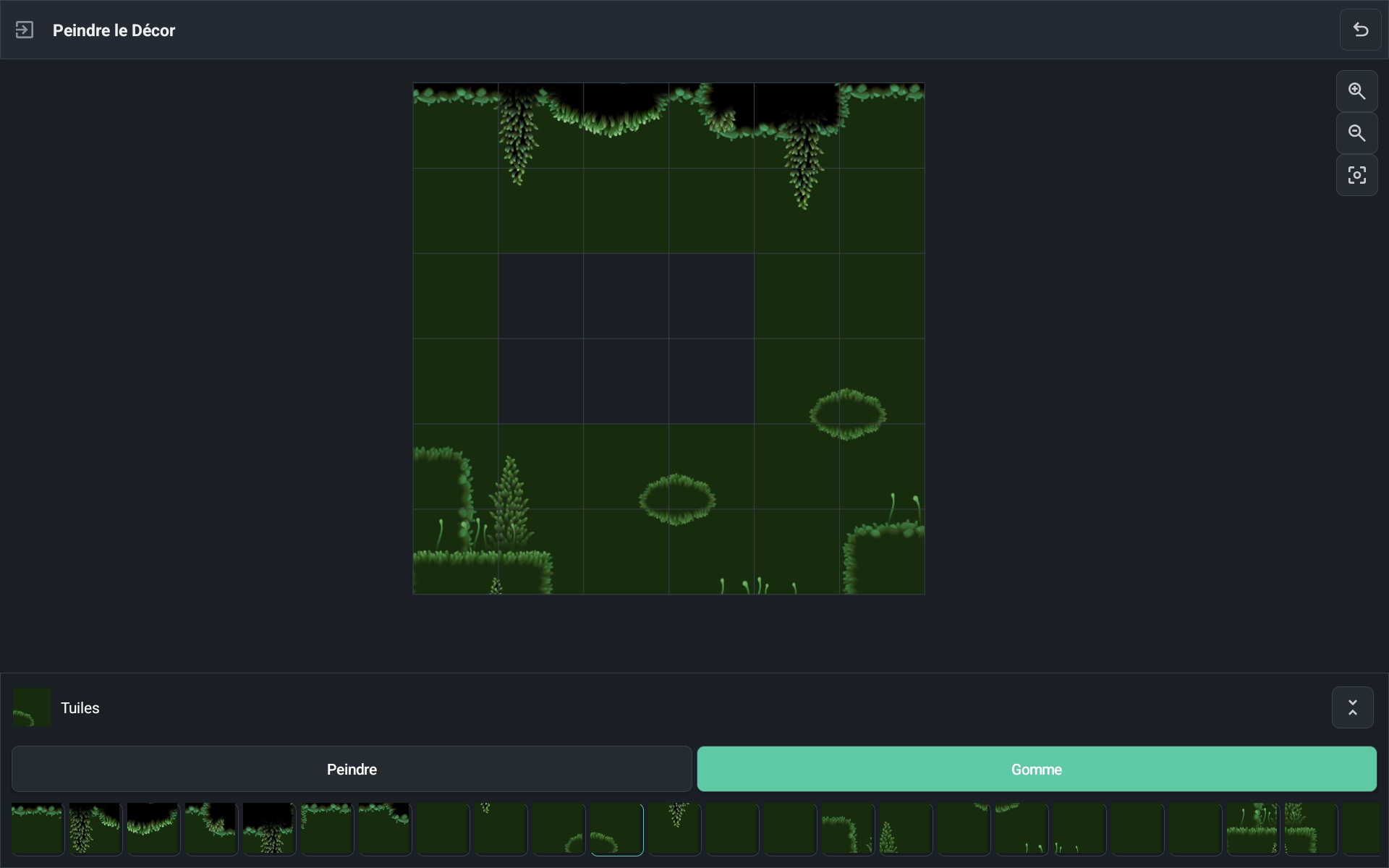Select the highlighted moss arc tile

click(616, 829)
